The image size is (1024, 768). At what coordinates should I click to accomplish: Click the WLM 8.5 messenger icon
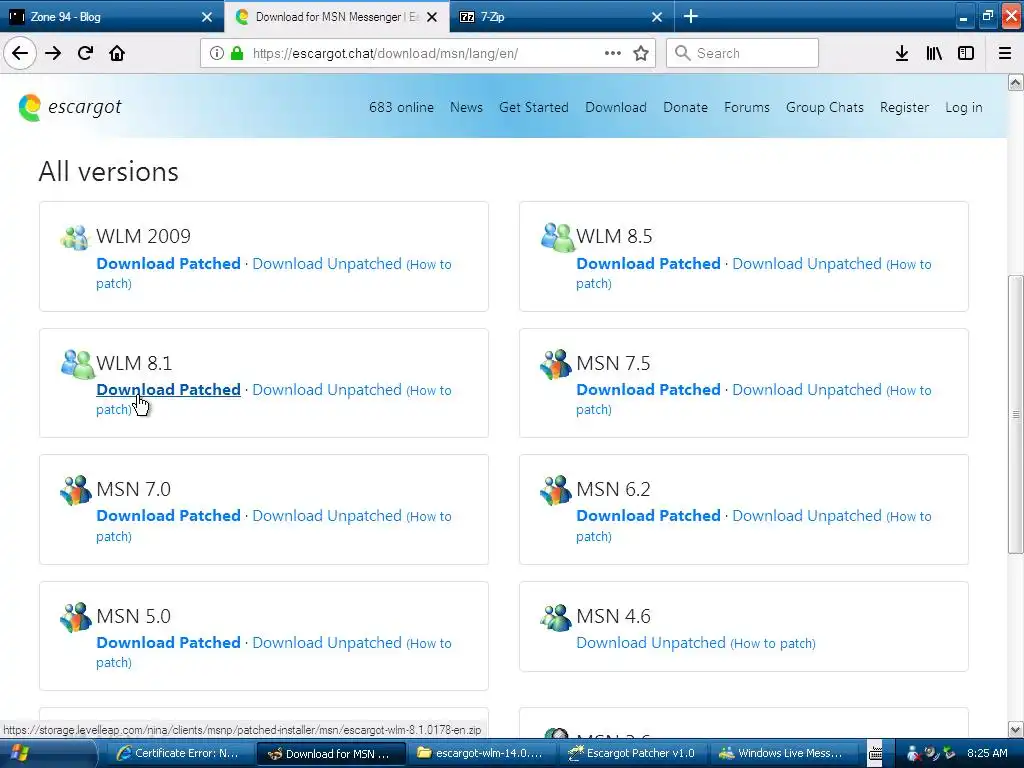[557, 237]
